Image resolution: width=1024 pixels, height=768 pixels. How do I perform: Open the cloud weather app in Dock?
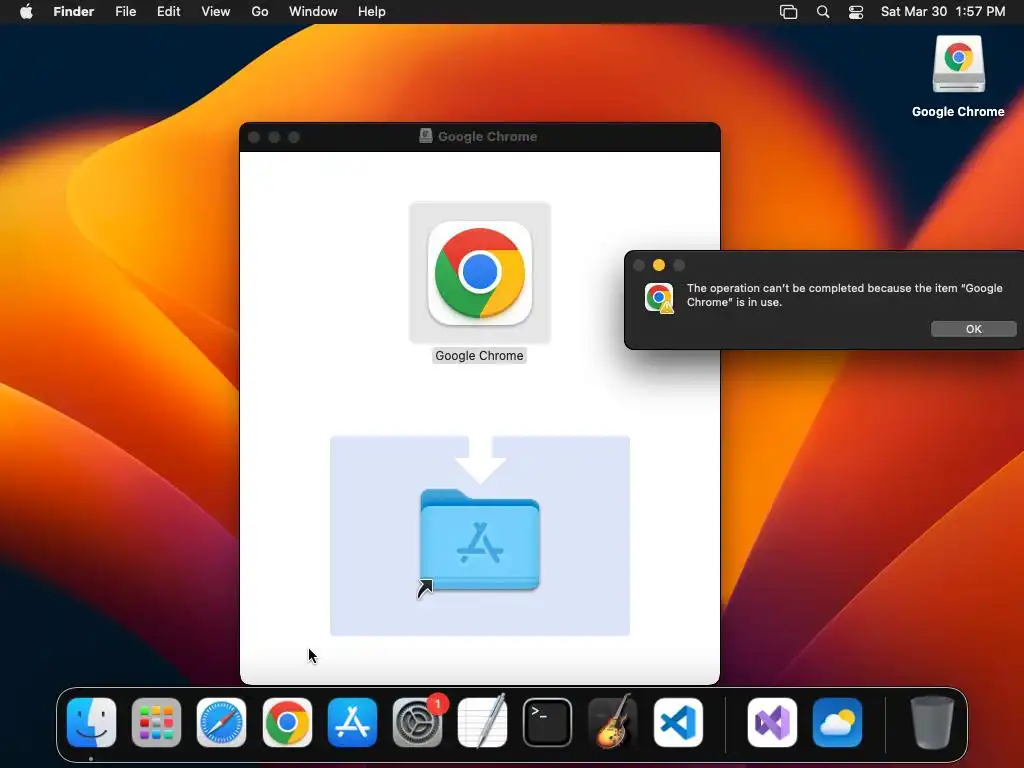837,722
